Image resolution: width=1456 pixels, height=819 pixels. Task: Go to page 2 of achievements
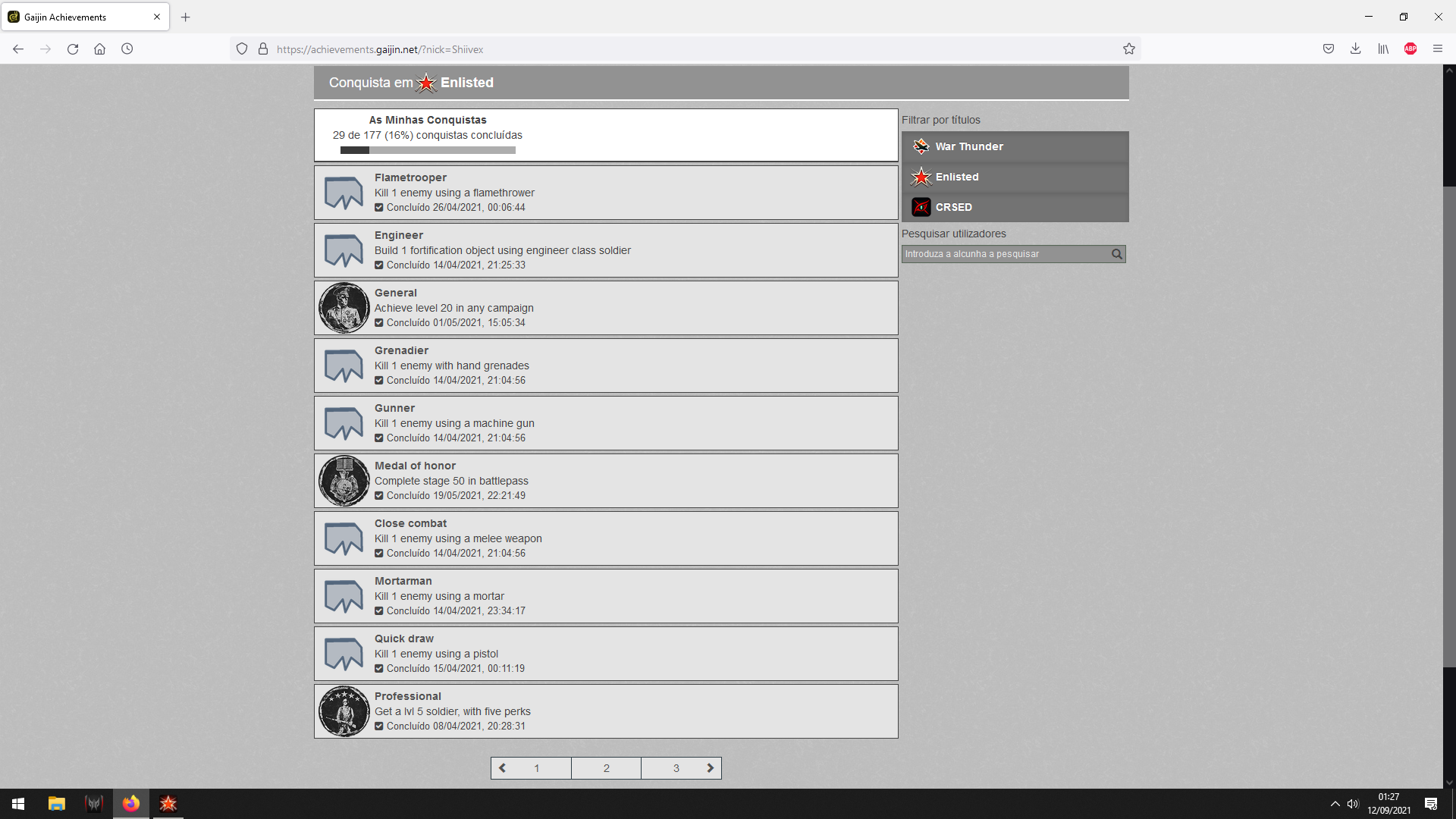(607, 768)
